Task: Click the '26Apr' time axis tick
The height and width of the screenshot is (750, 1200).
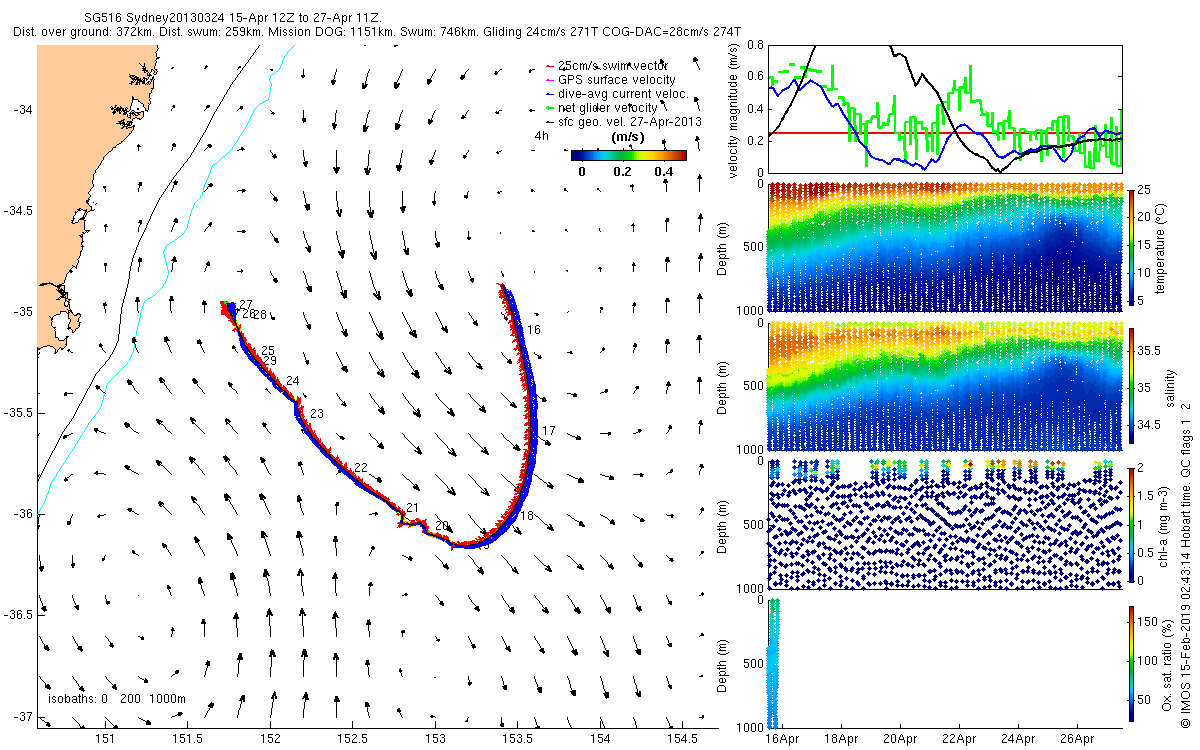Action: (1078, 739)
